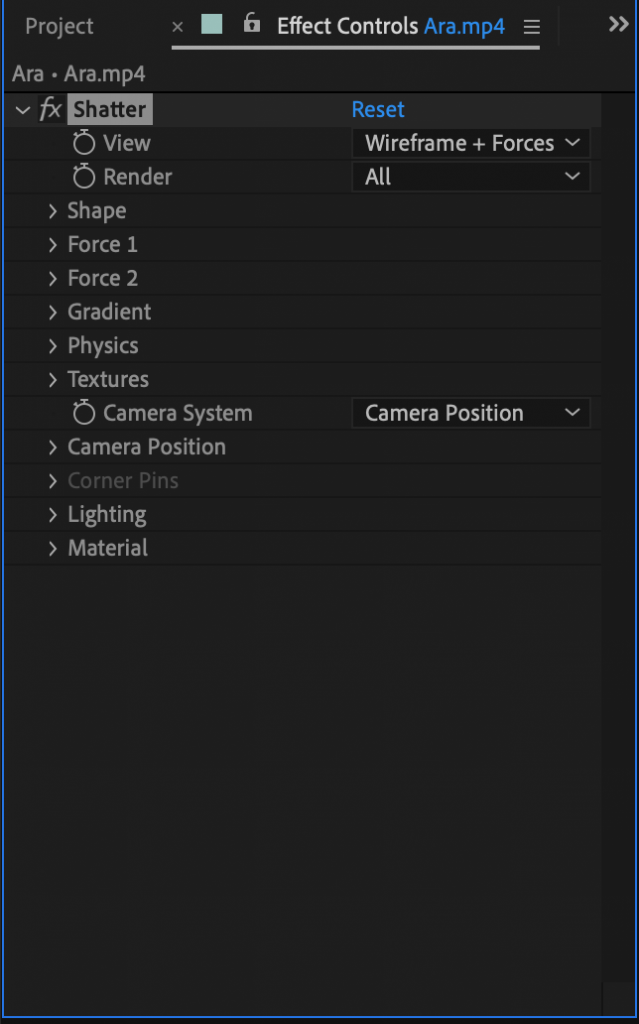The width and height of the screenshot is (639, 1024).
Task: Click the blue Ara.mp4 link in the tab
Action: (463, 26)
